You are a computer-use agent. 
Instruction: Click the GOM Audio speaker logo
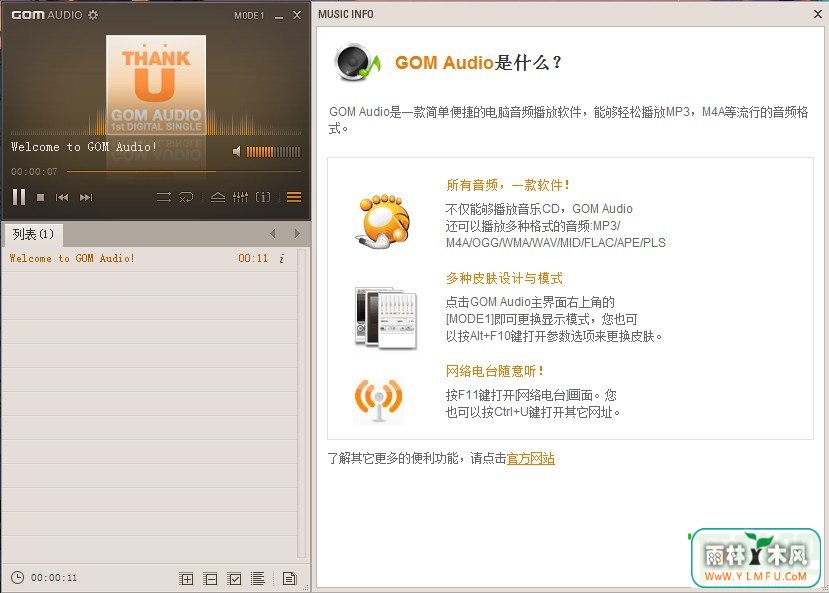click(x=358, y=62)
